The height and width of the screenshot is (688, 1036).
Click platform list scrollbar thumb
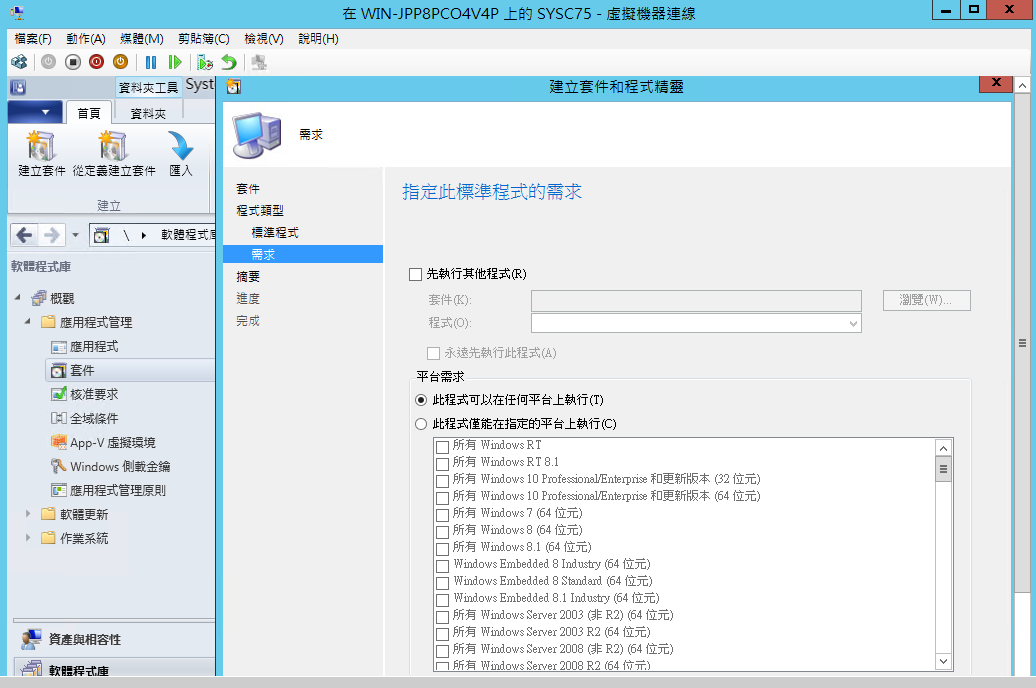[944, 469]
